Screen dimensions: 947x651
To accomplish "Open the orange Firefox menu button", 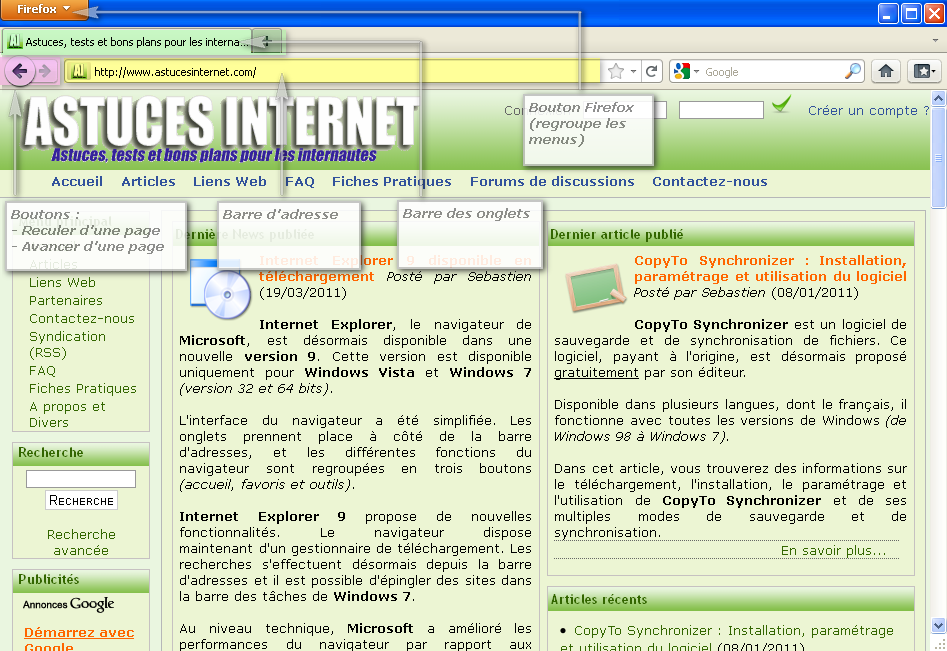I will (43, 9).
